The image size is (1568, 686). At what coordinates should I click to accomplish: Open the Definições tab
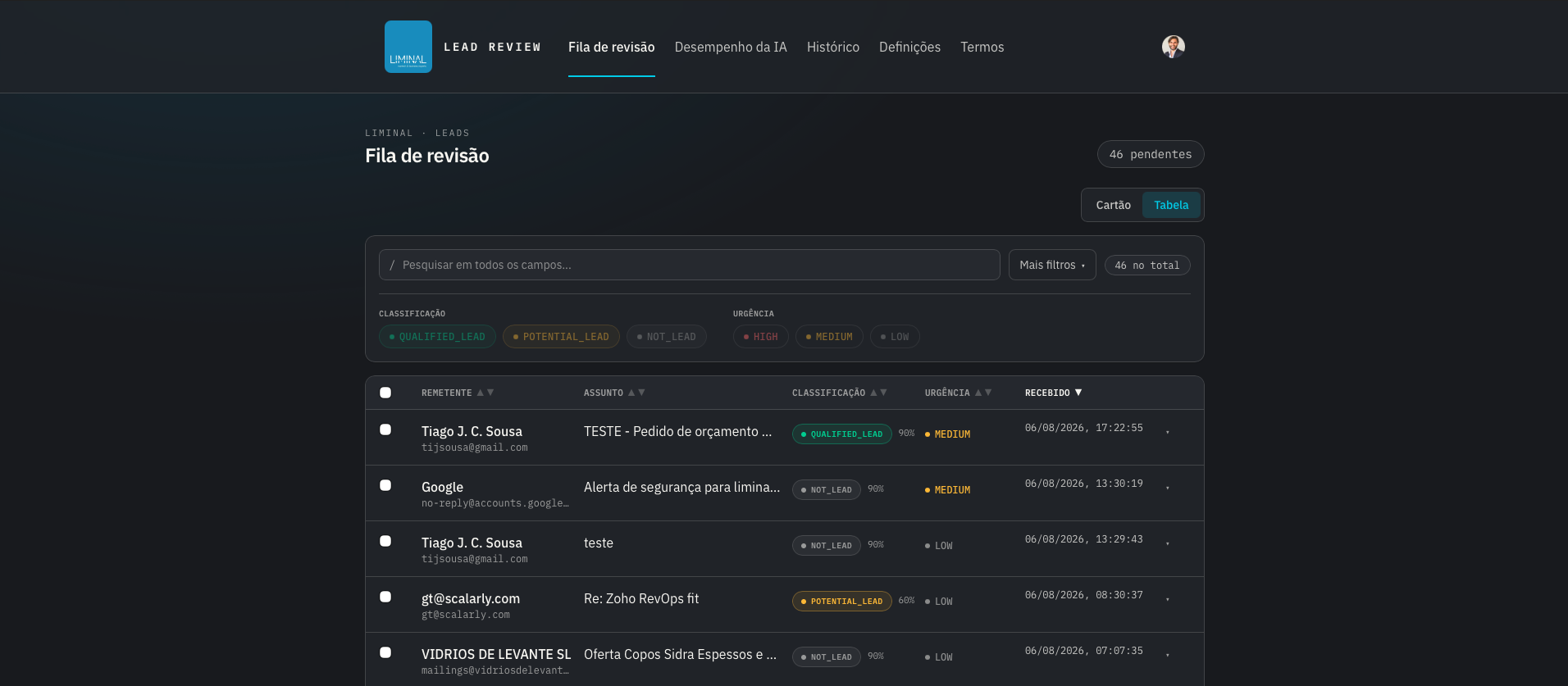(x=910, y=48)
